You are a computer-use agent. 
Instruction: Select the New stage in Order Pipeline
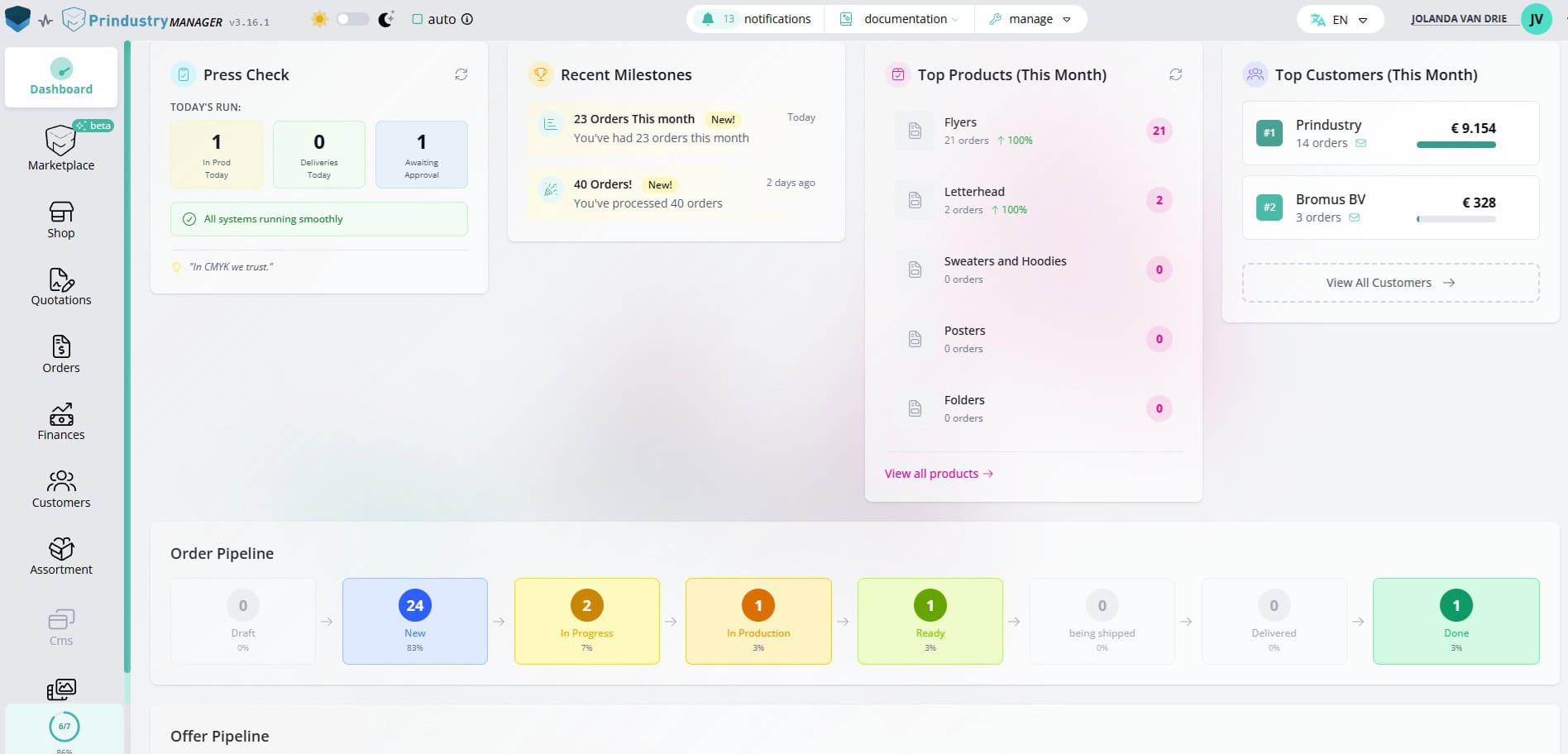(414, 621)
